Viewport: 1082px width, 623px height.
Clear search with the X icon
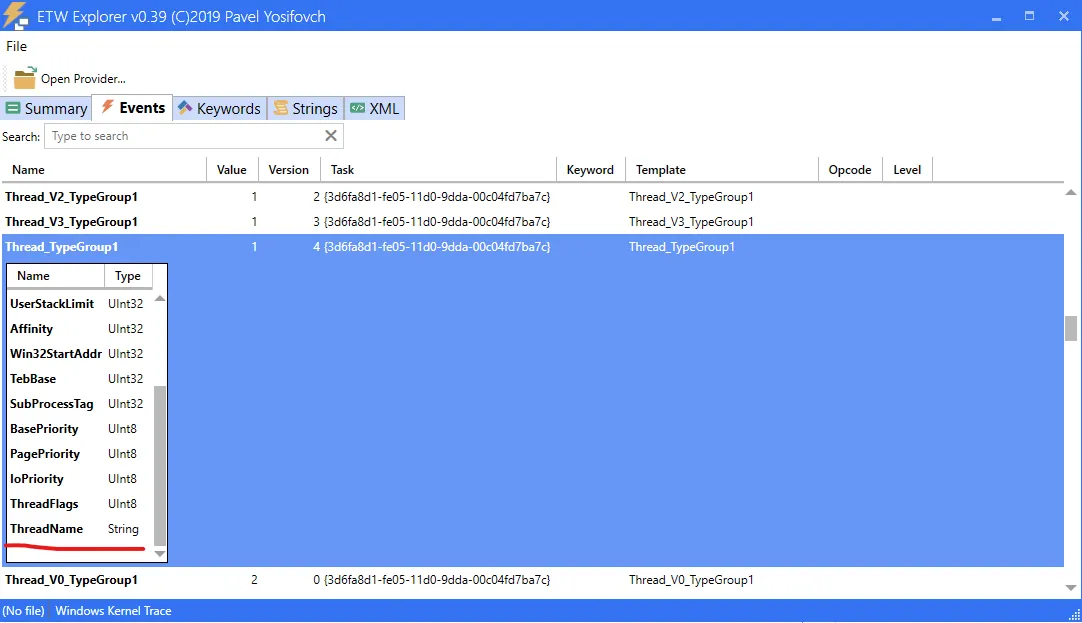[331, 136]
